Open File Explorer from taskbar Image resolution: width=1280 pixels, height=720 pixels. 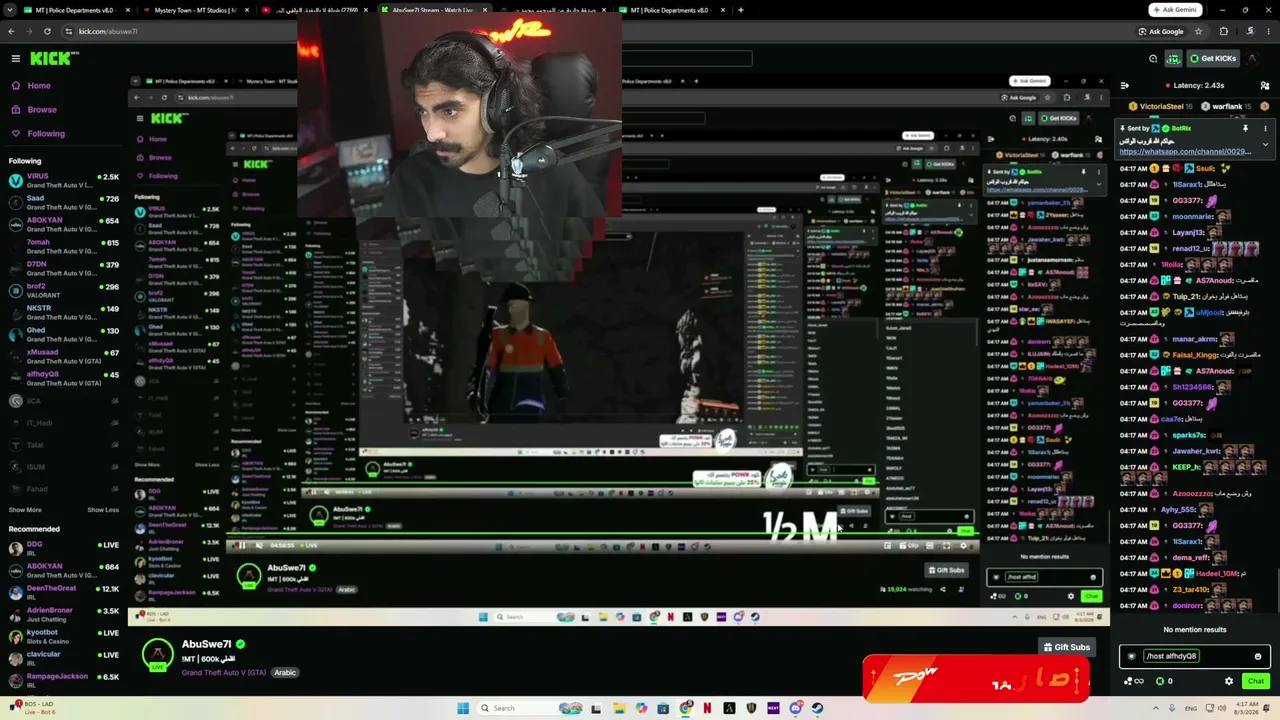619,708
